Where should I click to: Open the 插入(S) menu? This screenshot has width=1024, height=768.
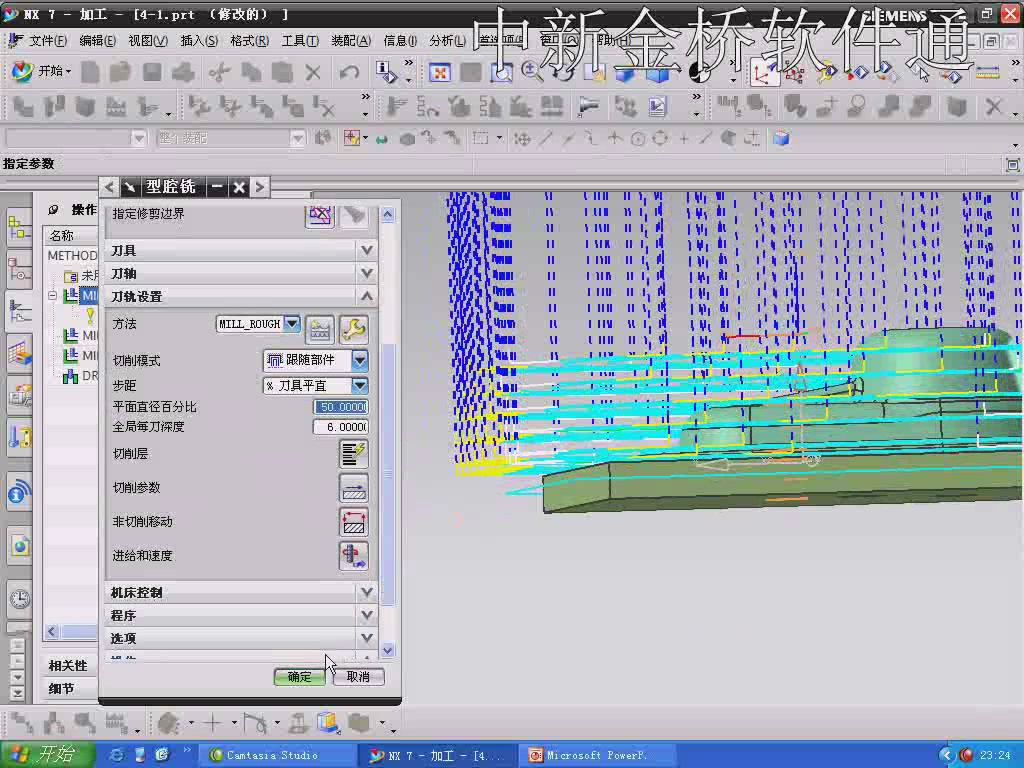[199, 41]
